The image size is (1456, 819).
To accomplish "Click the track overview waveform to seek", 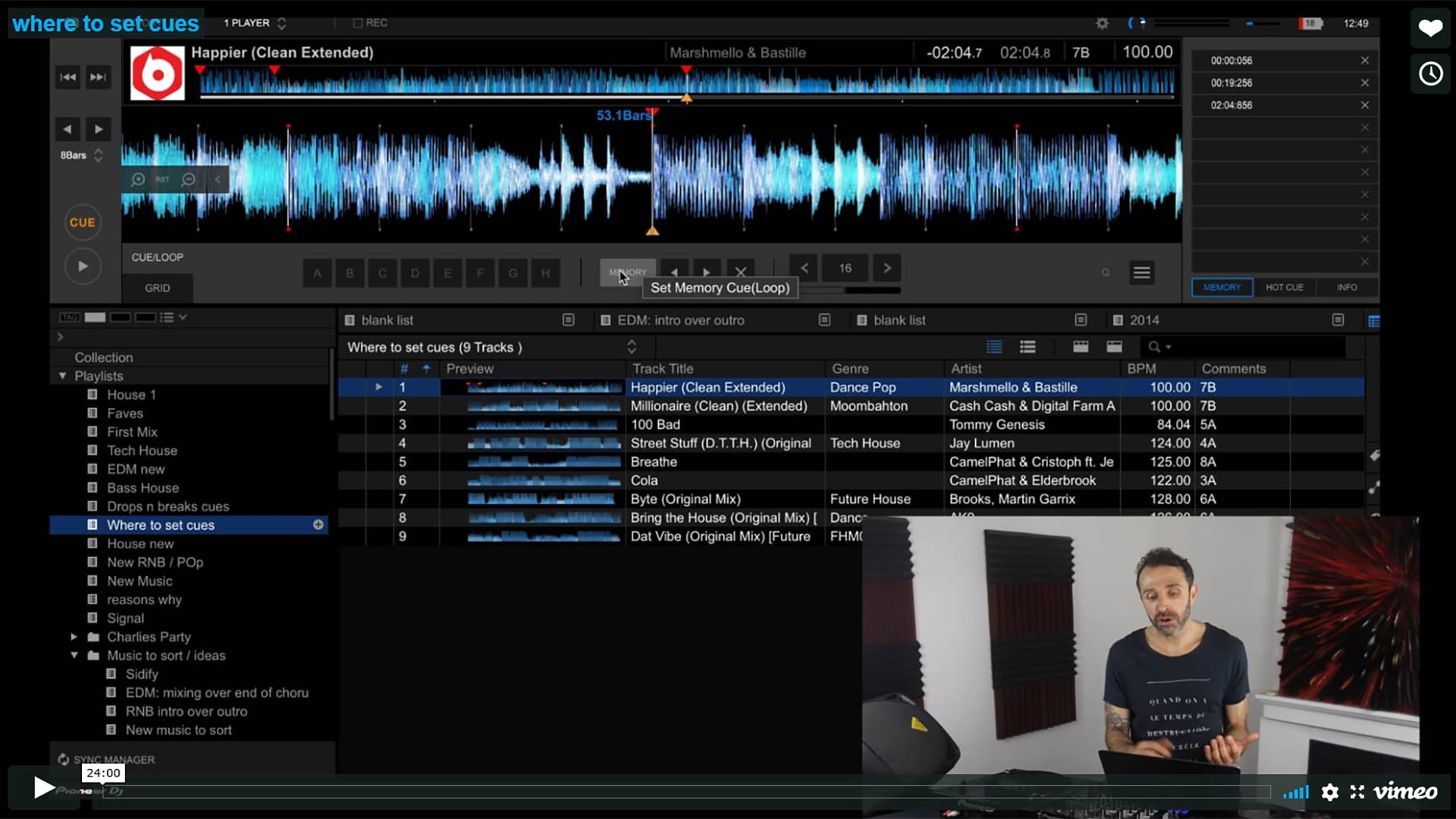I will (686, 82).
